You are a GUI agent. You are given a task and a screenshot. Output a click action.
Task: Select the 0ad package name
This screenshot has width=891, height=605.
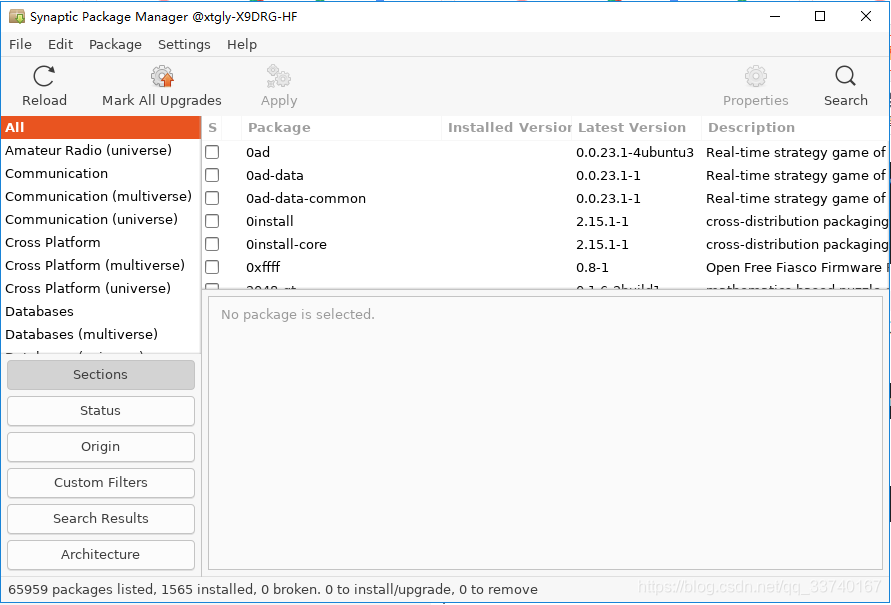pyautogui.click(x=258, y=152)
